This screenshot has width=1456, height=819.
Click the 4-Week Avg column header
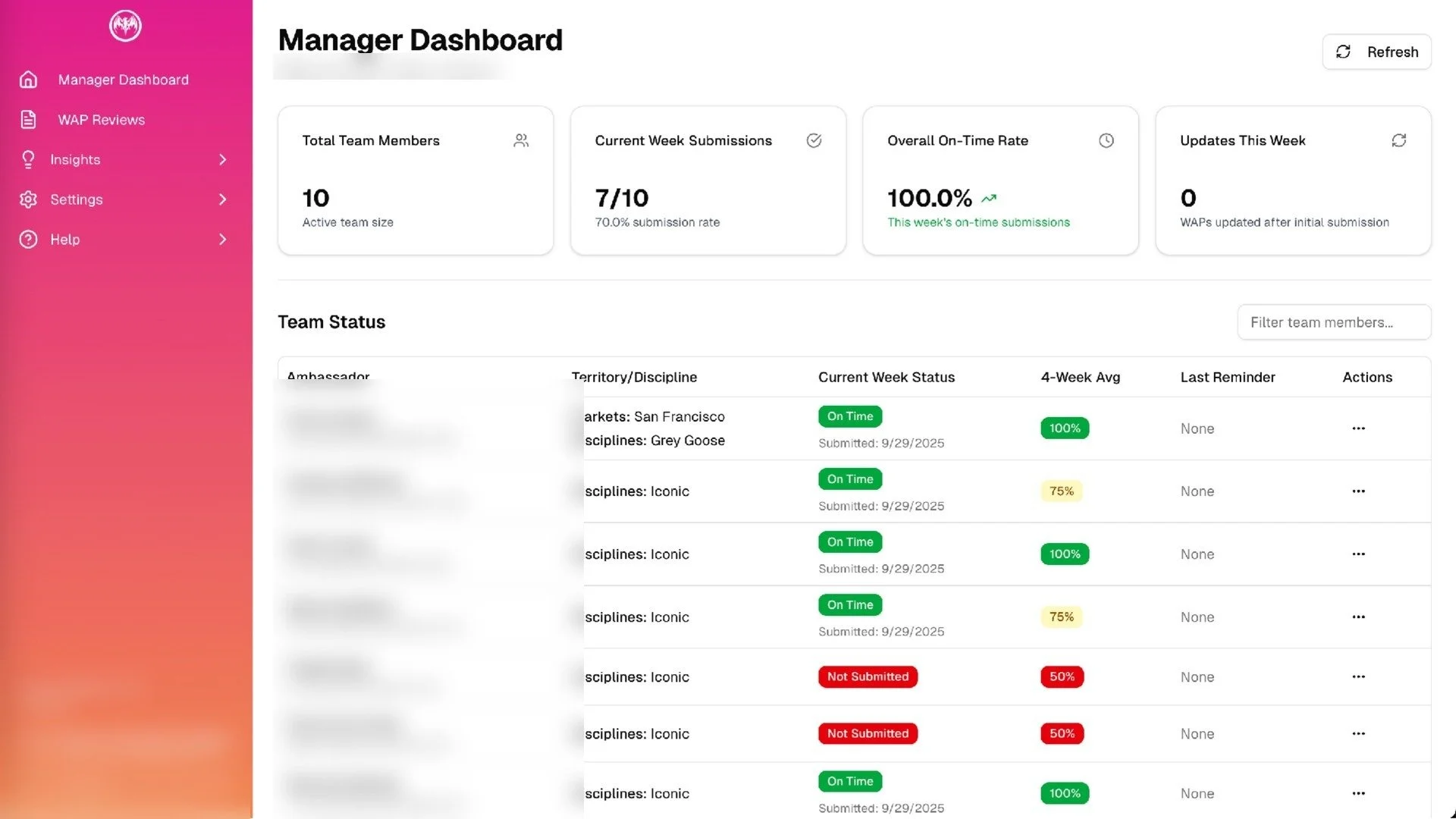point(1080,377)
